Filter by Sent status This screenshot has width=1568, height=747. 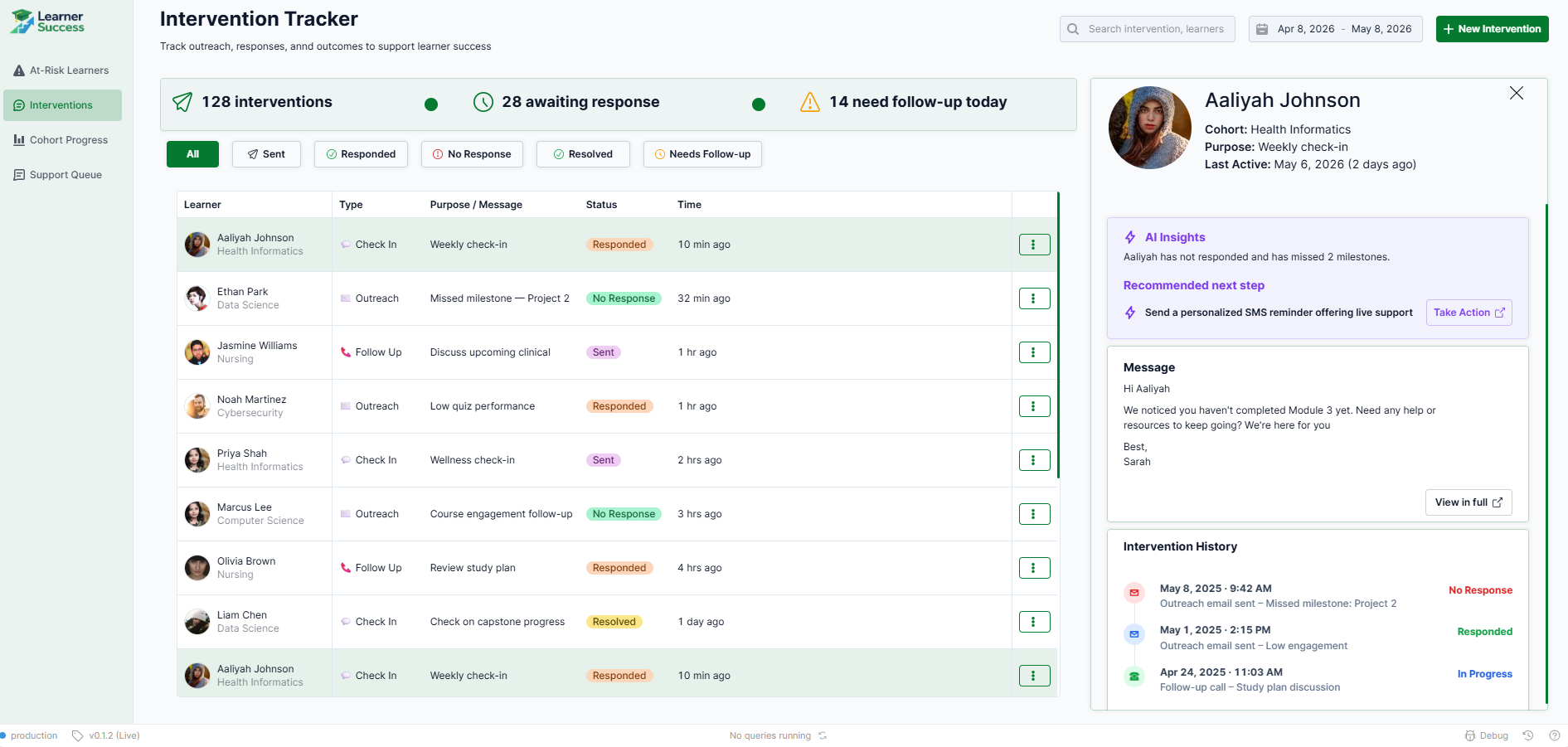[266, 154]
